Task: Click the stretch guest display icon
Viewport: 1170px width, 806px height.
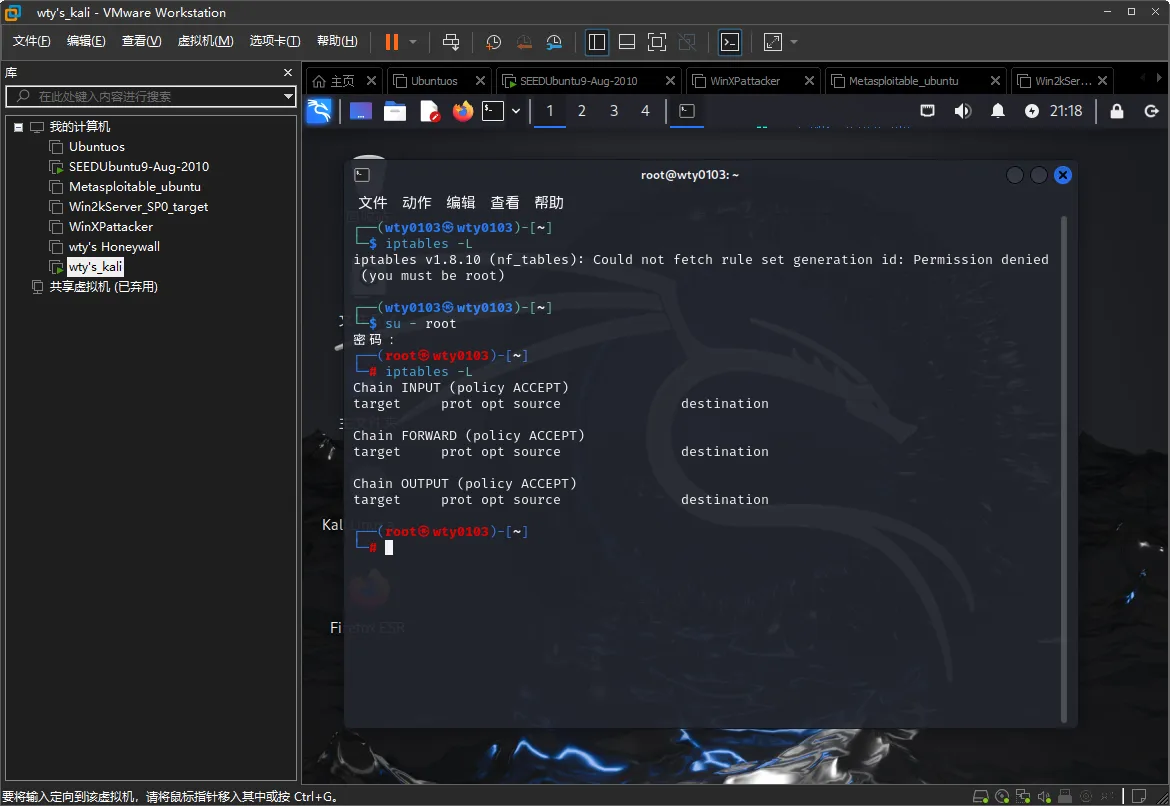Action: [773, 43]
